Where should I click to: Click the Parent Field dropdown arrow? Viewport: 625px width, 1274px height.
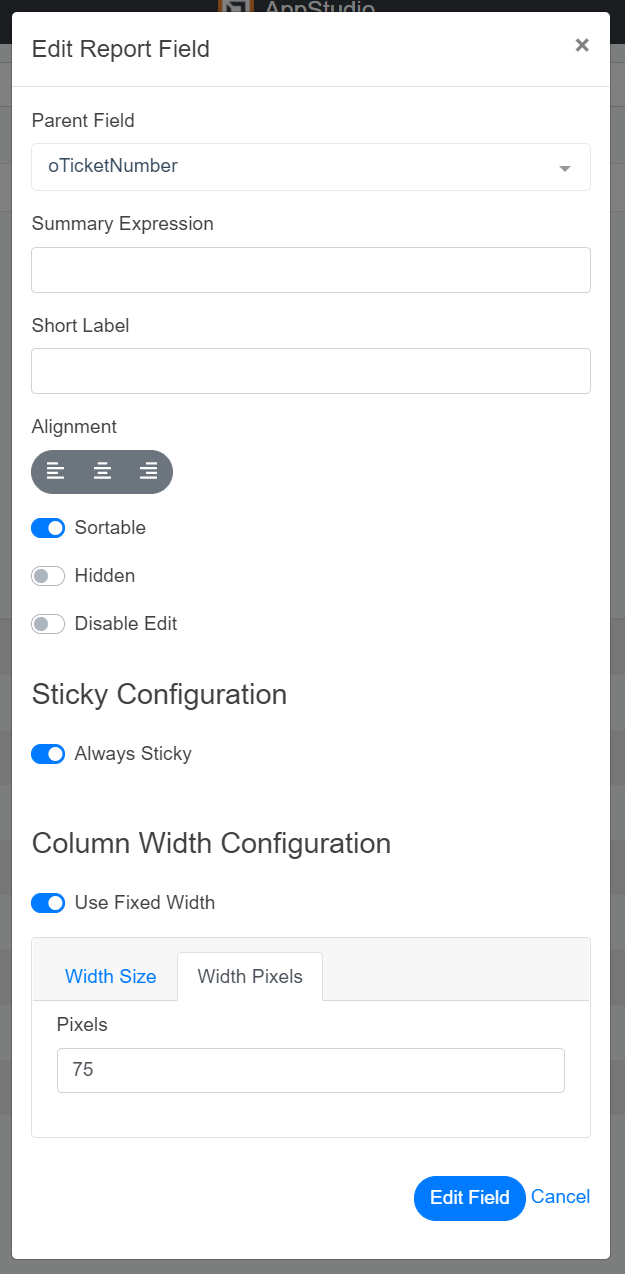[565, 168]
